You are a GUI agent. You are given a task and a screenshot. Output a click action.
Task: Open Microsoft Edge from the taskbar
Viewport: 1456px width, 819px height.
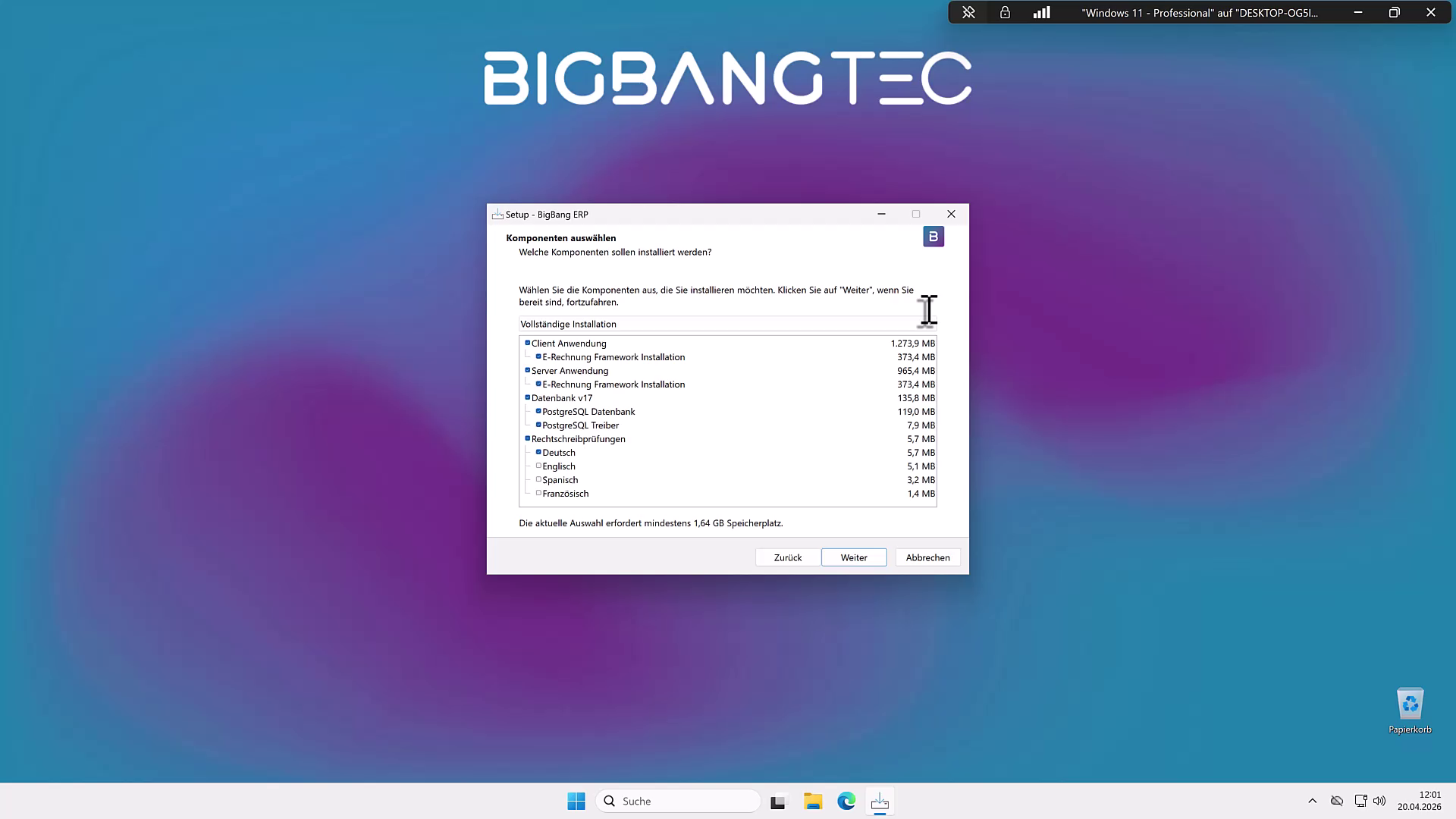click(846, 801)
